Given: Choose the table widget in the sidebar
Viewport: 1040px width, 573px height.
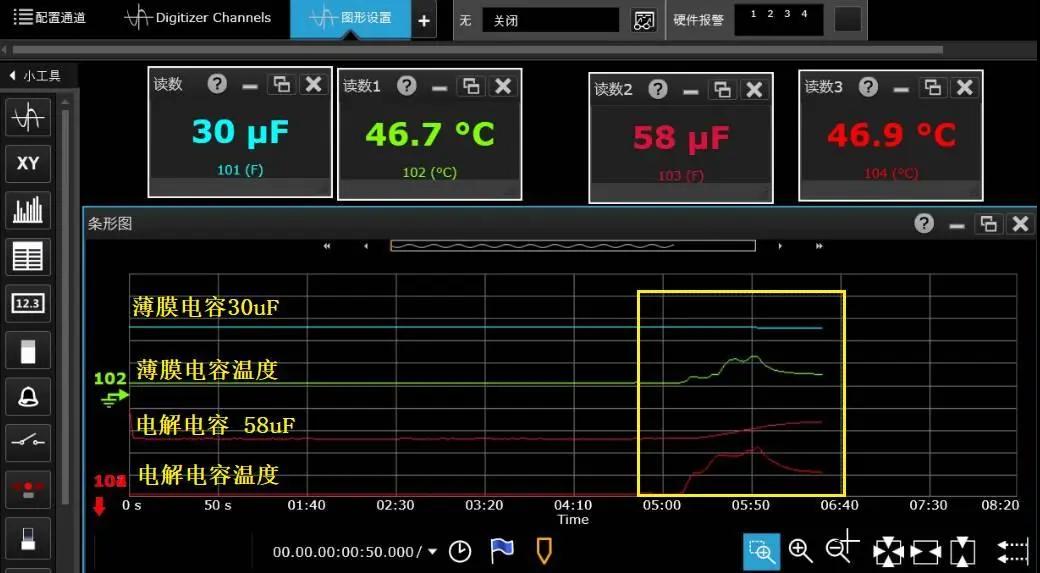Looking at the screenshot, I should tap(28, 257).
